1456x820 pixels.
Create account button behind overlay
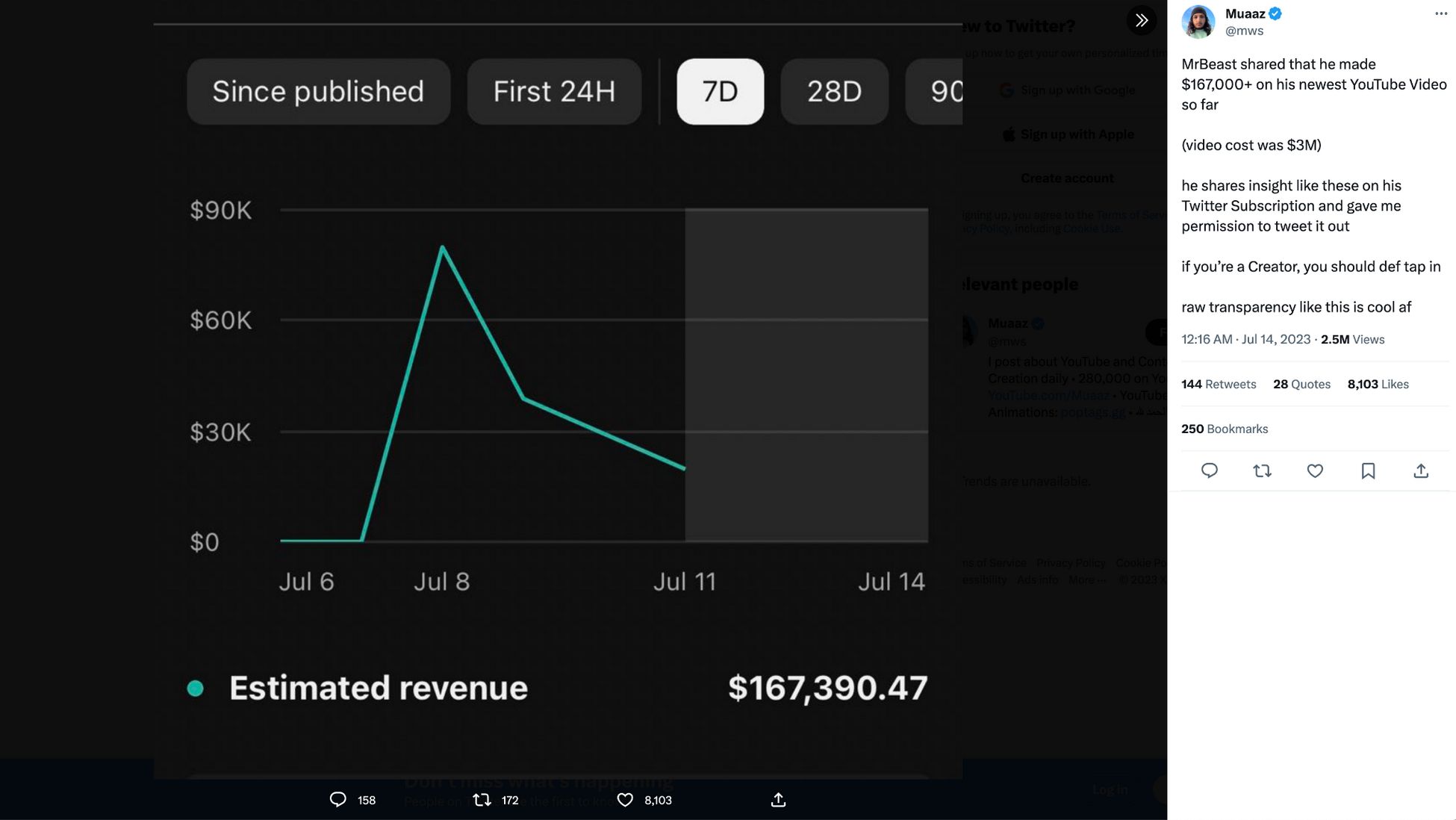coord(1067,178)
